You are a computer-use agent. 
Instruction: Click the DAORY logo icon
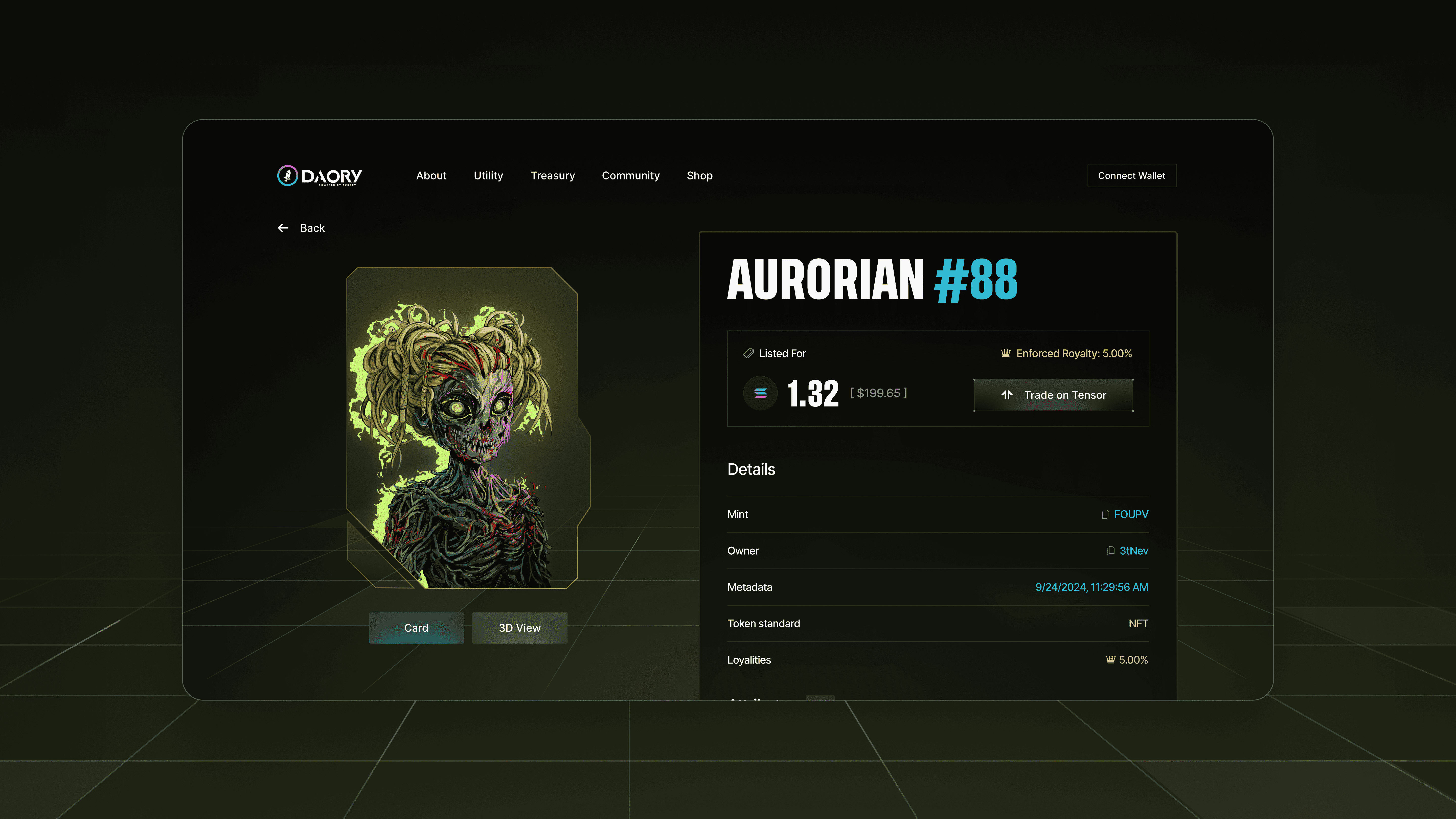click(287, 176)
